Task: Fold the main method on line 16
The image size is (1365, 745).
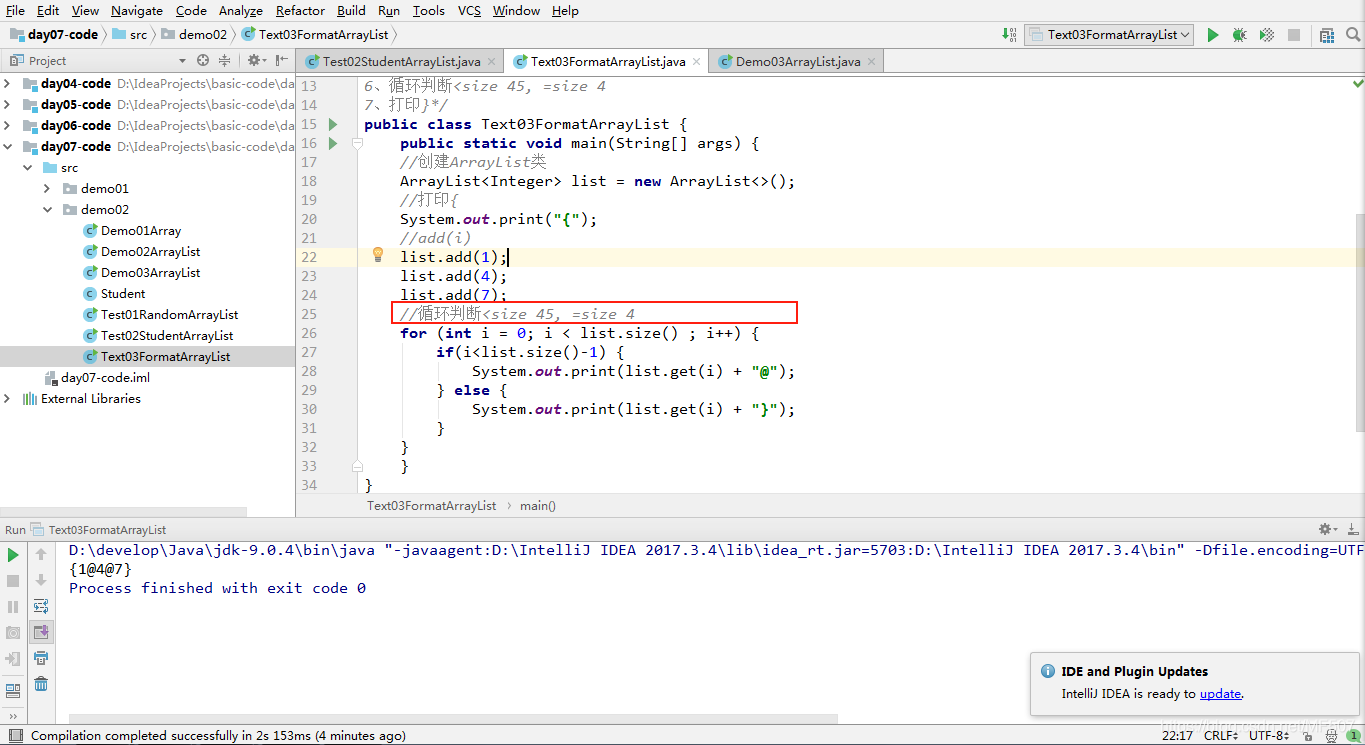Action: (358, 143)
